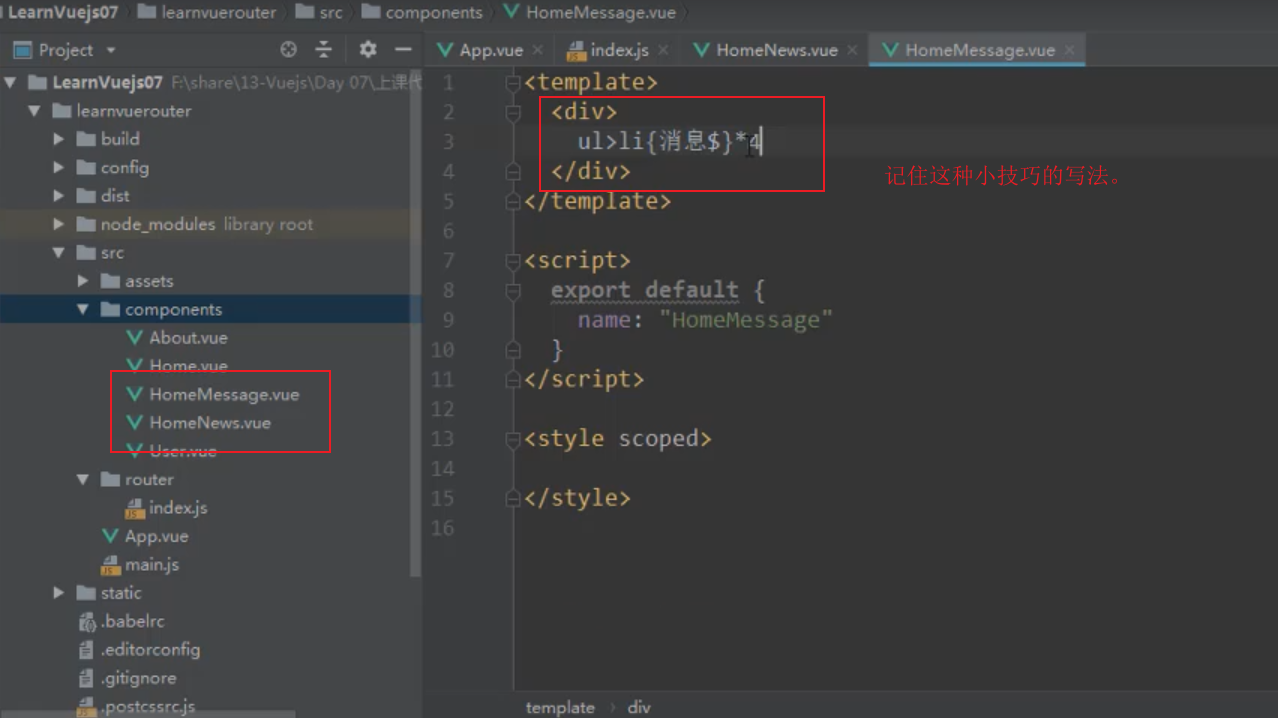Switch to the App.vue editor tab

point(491,50)
